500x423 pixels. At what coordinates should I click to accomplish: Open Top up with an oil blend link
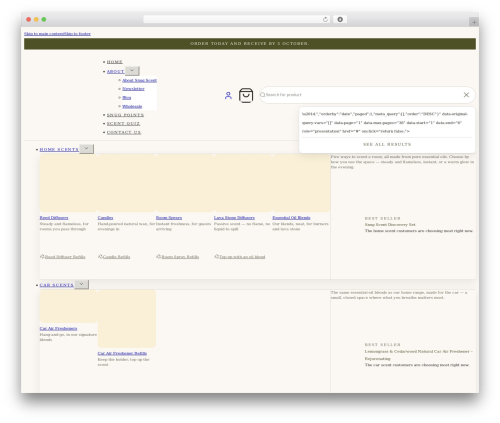[x=242, y=257]
